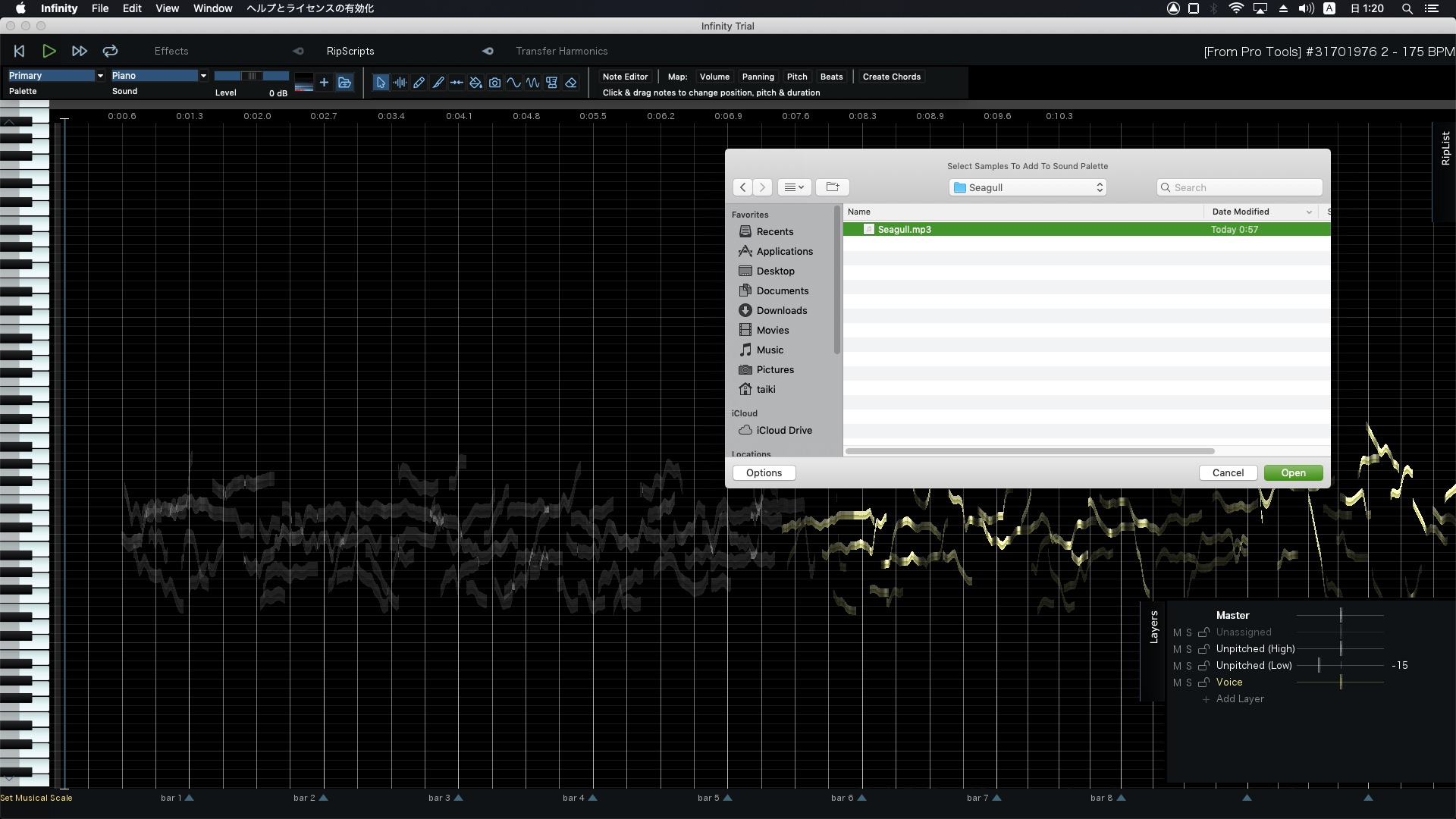The image size is (1456, 819).
Task: Open Applications in dialog sidebar
Action: point(784,251)
